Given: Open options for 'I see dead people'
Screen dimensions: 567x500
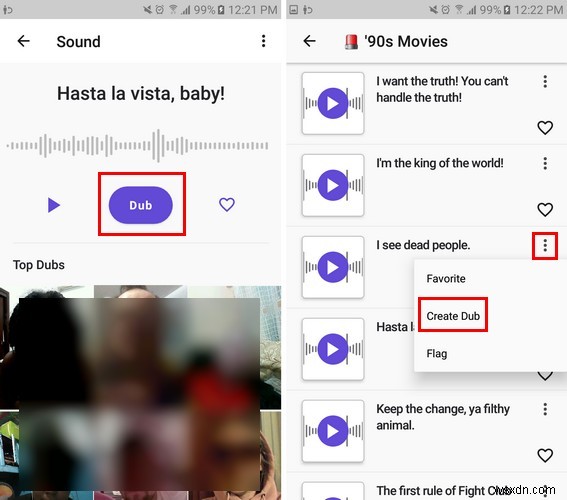Looking at the screenshot, I should click(x=545, y=246).
